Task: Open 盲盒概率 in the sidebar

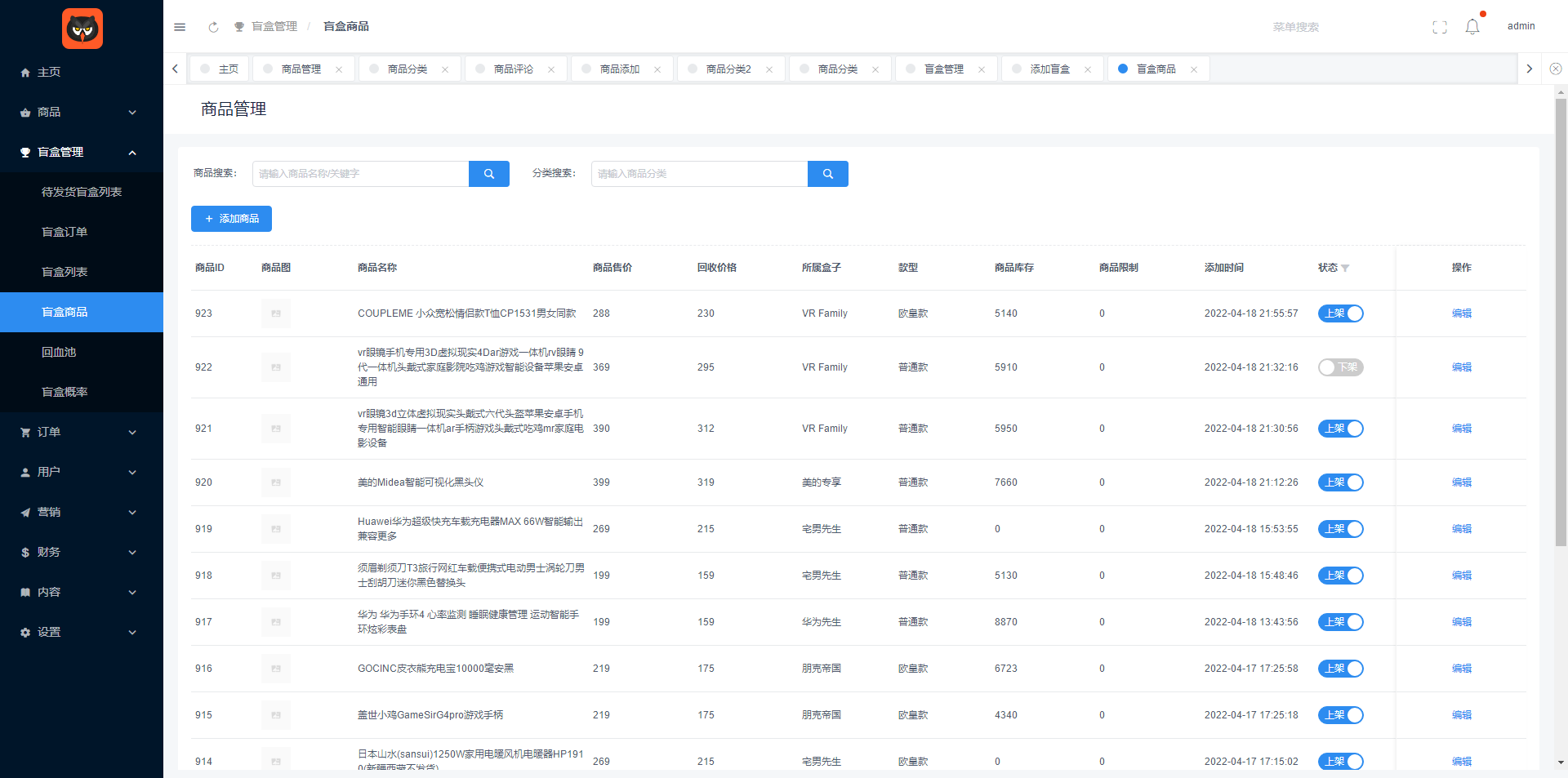Action: 65,392
